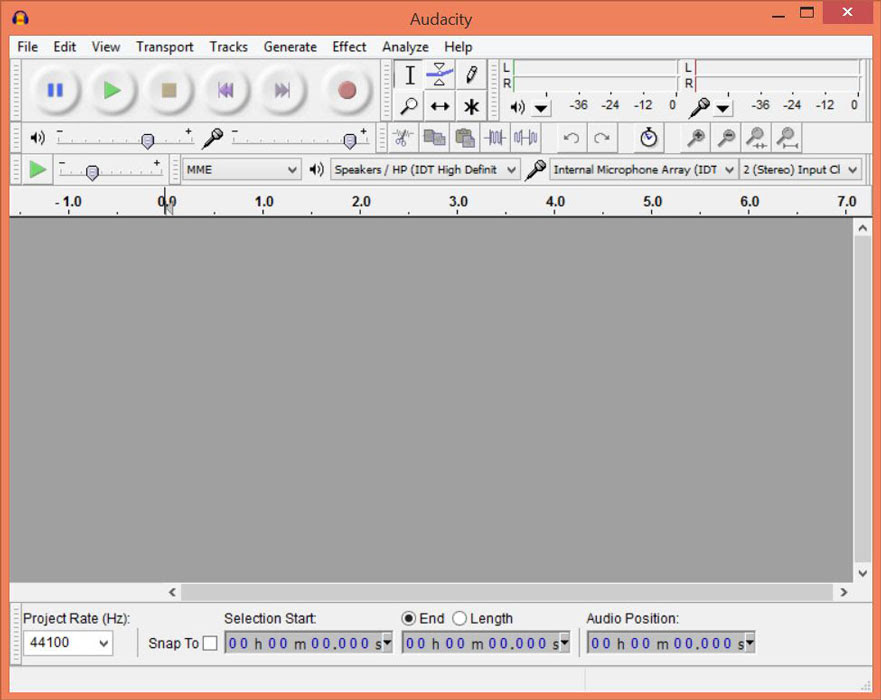Viewport: 881px width, 700px height.
Task: Click the Zoom Out magnifier icon
Action: (726, 138)
